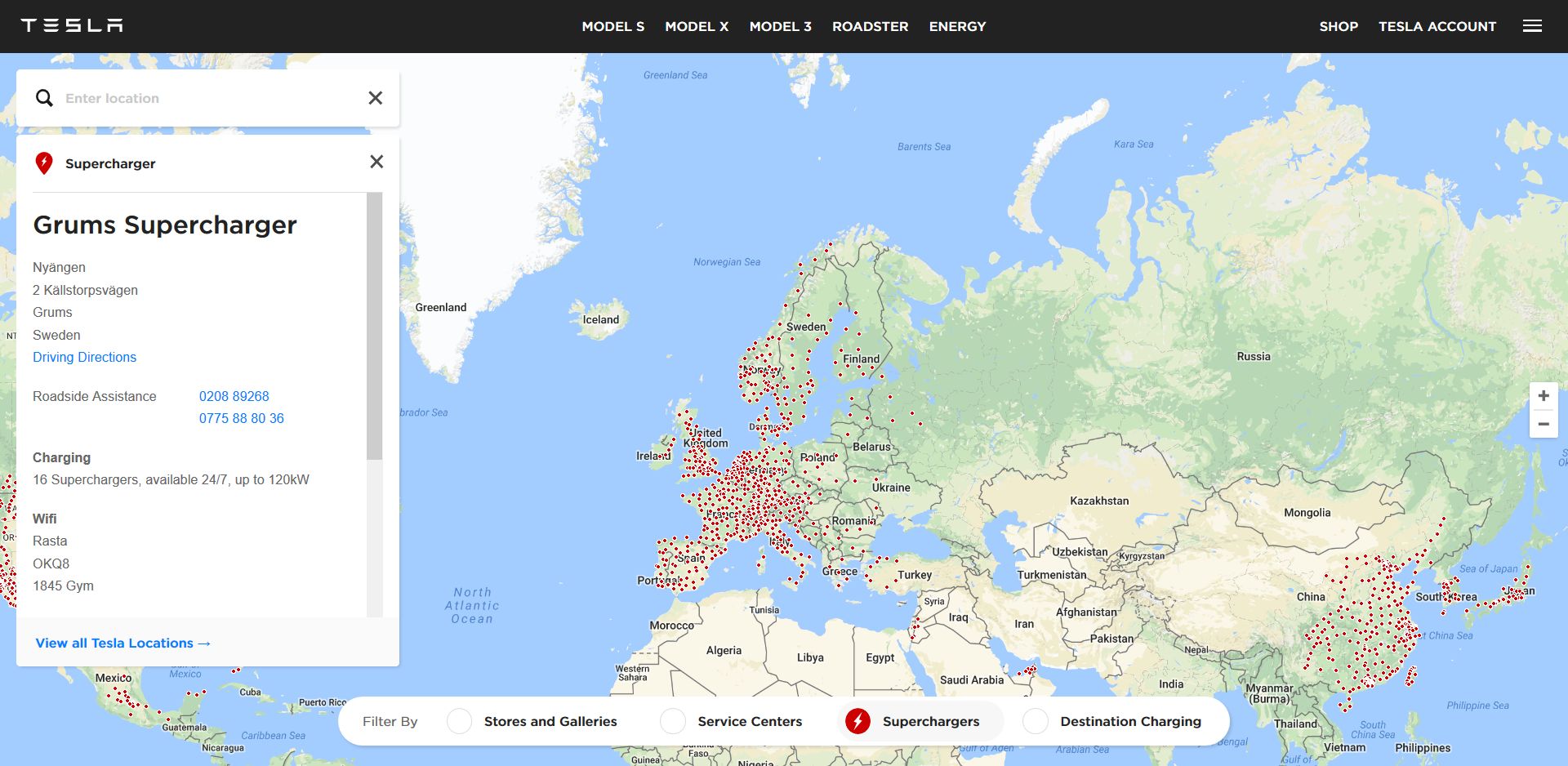
Task: Click the 1845 Gym wifi entry
Action: tap(63, 586)
